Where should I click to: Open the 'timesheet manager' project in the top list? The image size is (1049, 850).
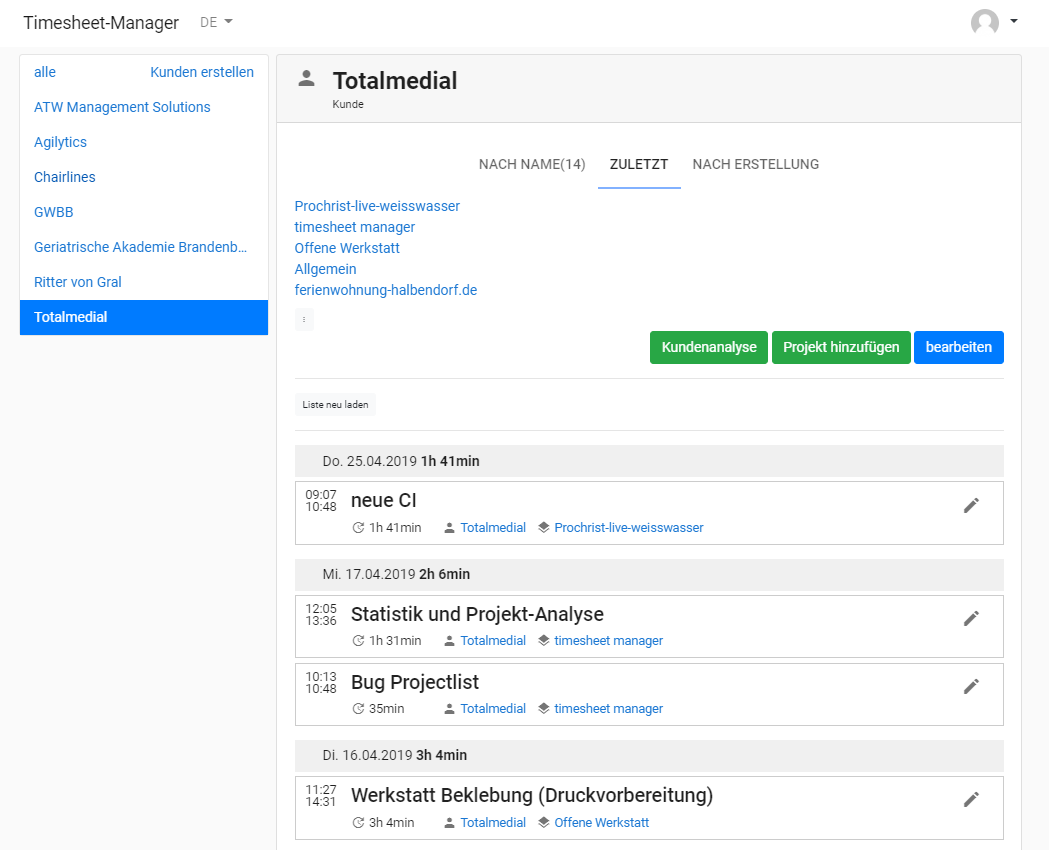[x=355, y=227]
